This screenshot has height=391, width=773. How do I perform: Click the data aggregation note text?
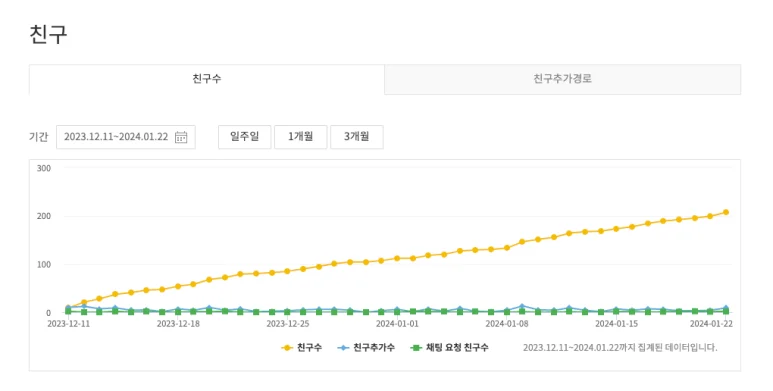click(620, 348)
